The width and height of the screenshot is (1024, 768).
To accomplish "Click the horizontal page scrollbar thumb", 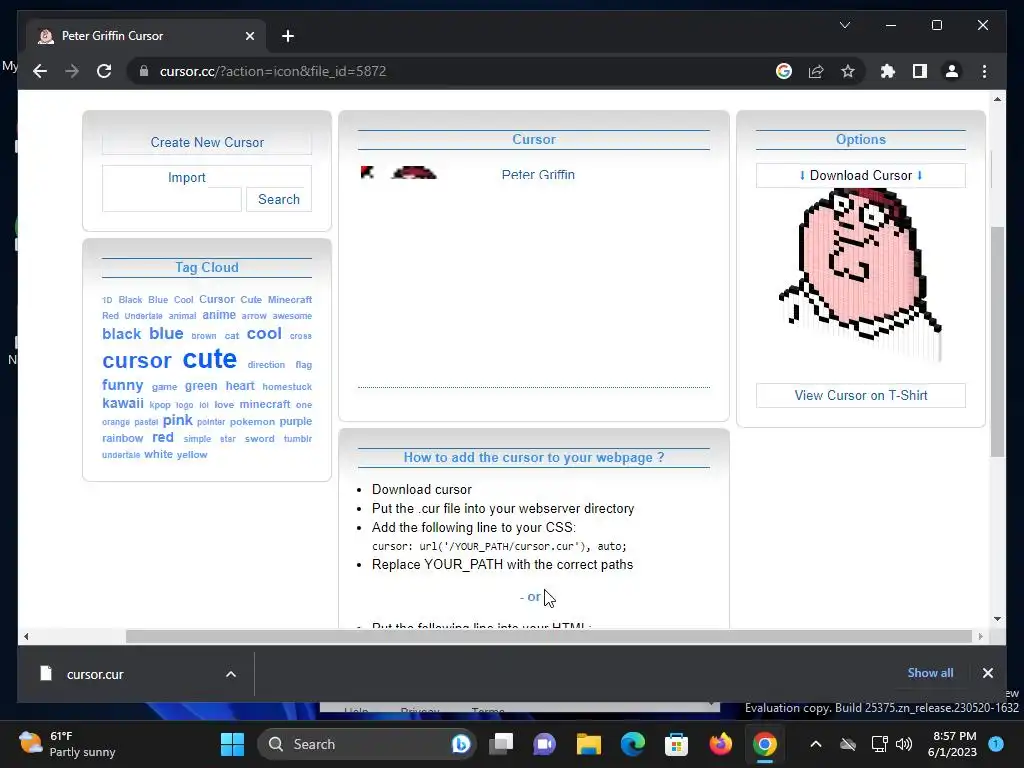I will click(549, 636).
